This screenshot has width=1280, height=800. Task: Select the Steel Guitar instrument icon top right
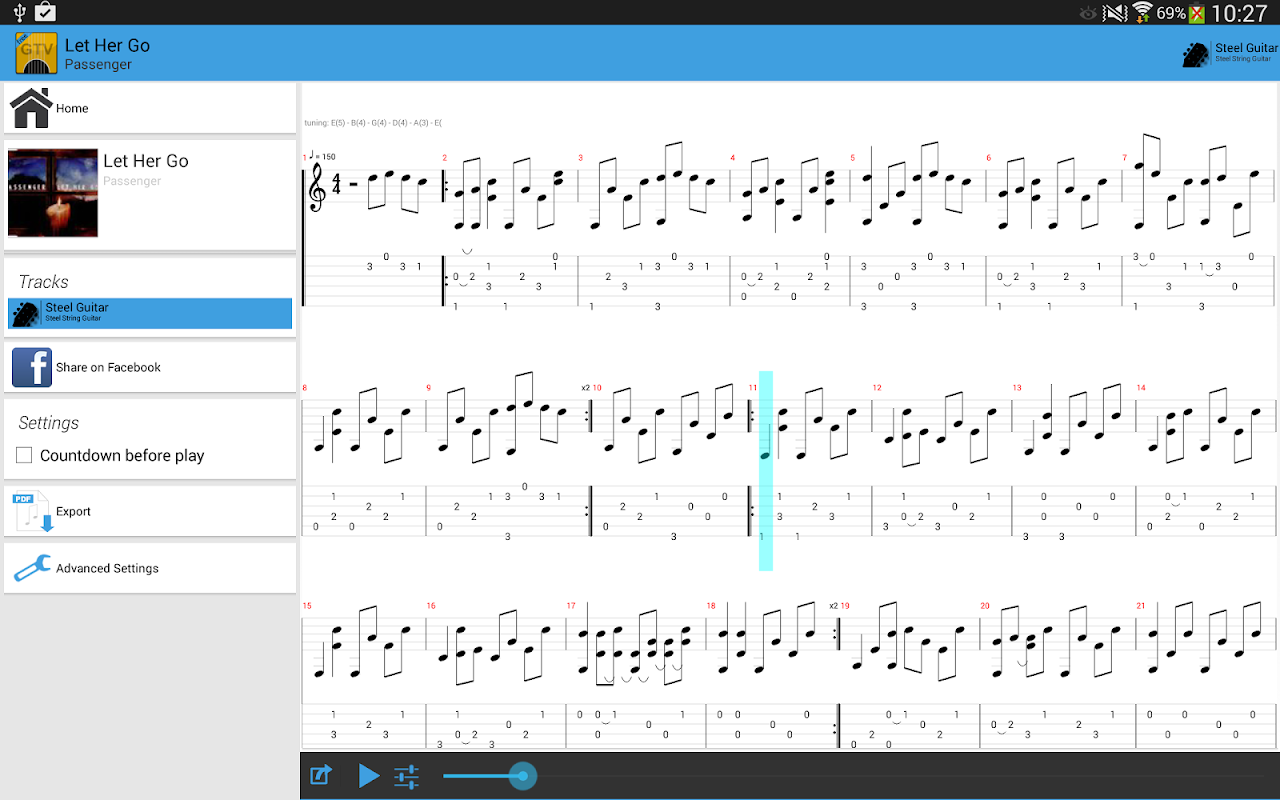[1196, 54]
